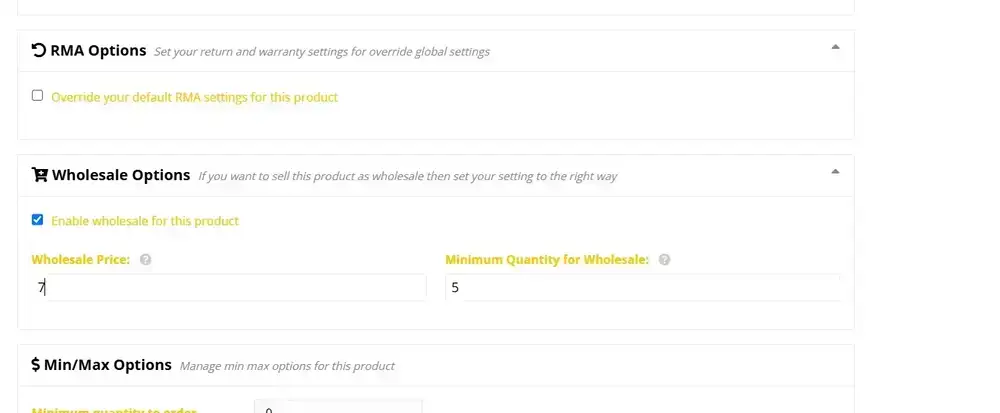Click the Wholesale Options section heading

tap(120, 175)
